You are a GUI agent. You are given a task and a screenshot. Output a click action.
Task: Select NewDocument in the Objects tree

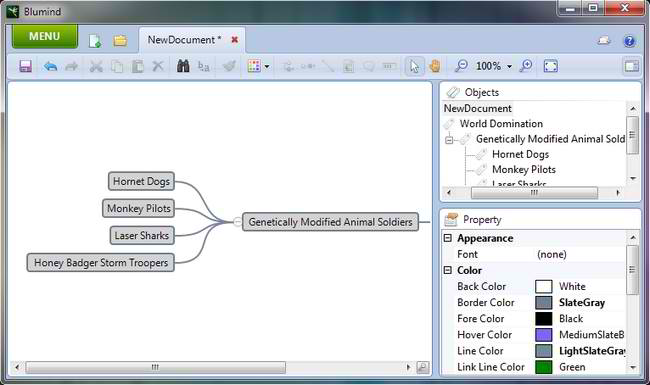478,109
